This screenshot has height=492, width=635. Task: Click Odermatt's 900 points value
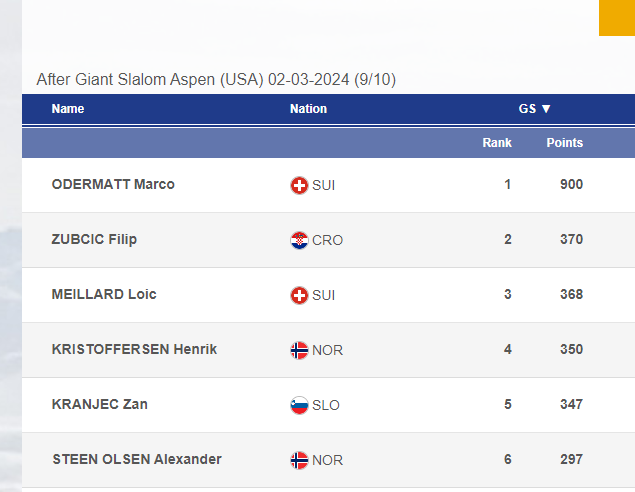point(571,184)
